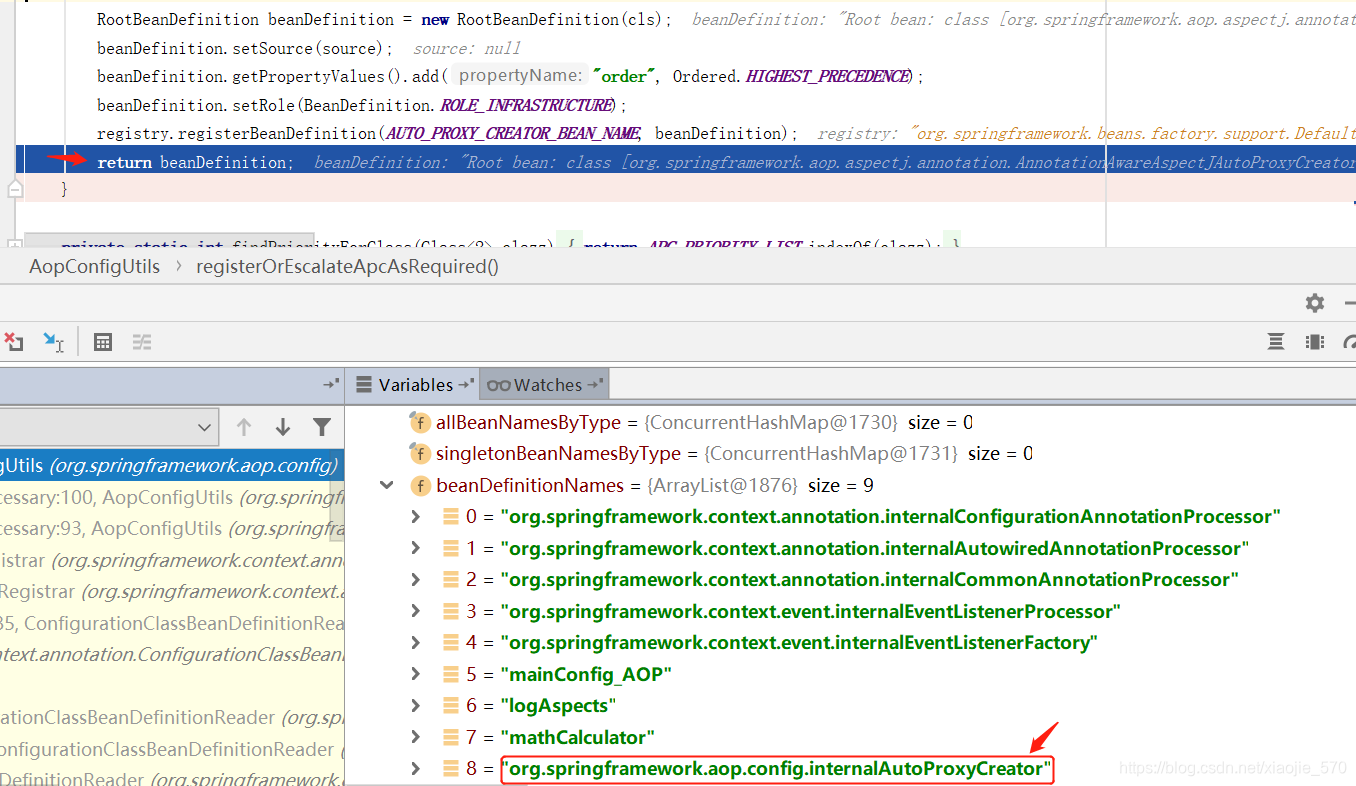The height and width of the screenshot is (786, 1356).
Task: Expand element 0 internalConfigurationAnnotationProcessor
Action: pos(416,517)
